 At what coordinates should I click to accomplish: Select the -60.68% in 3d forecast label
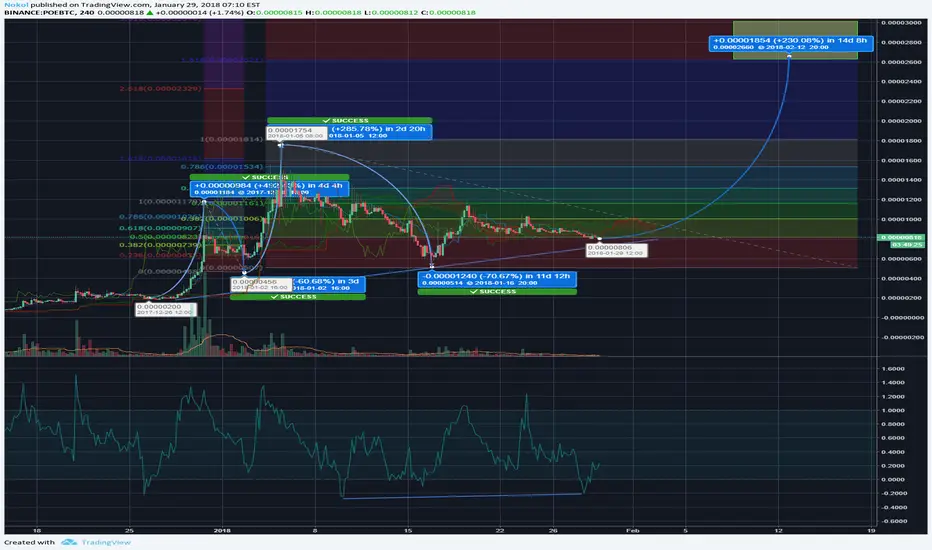(x=329, y=284)
